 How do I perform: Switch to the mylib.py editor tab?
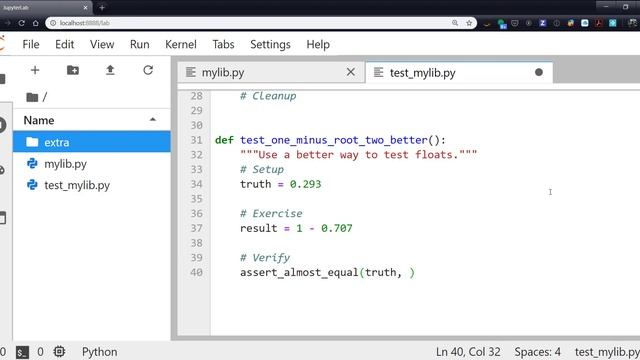coord(271,72)
